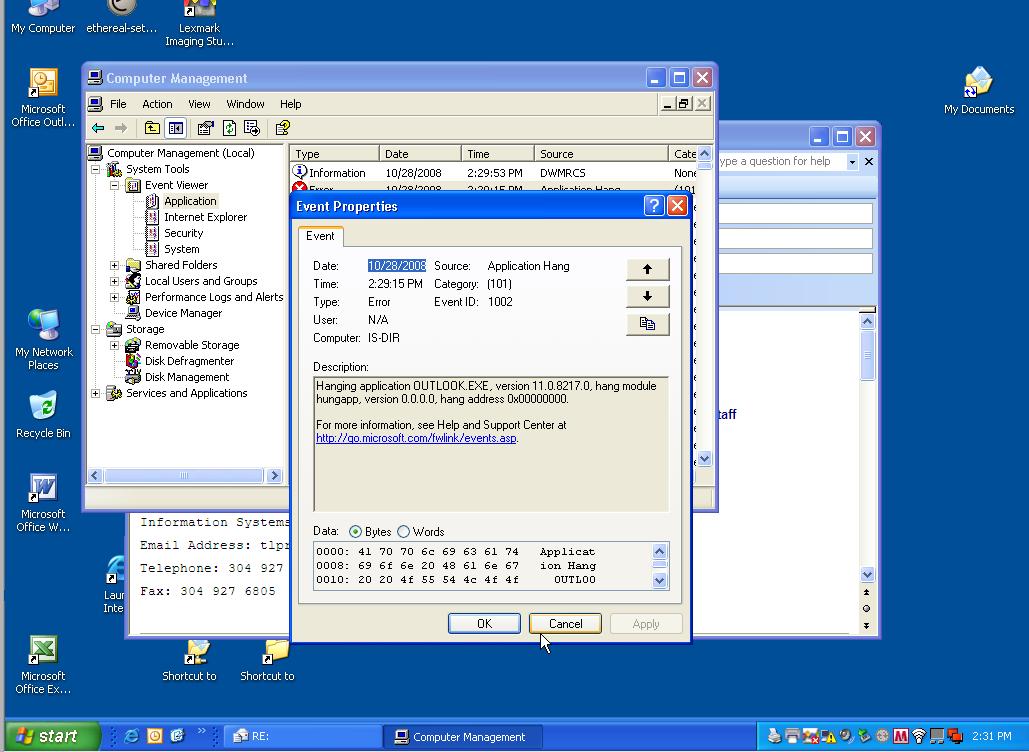Open My Computer desktop icon
Image resolution: width=1029 pixels, height=752 pixels.
point(43,18)
